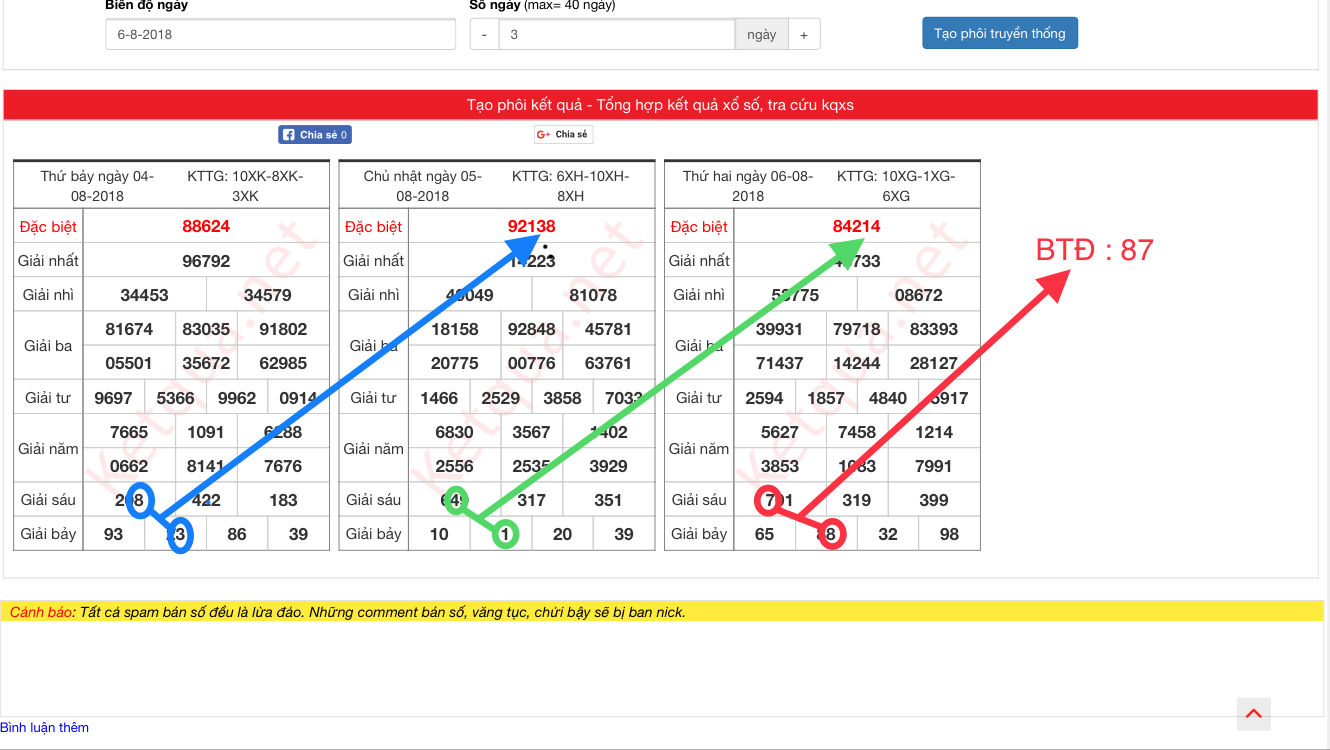1330x750 pixels.
Task: Select special prize number 88624
Action: click(206, 226)
